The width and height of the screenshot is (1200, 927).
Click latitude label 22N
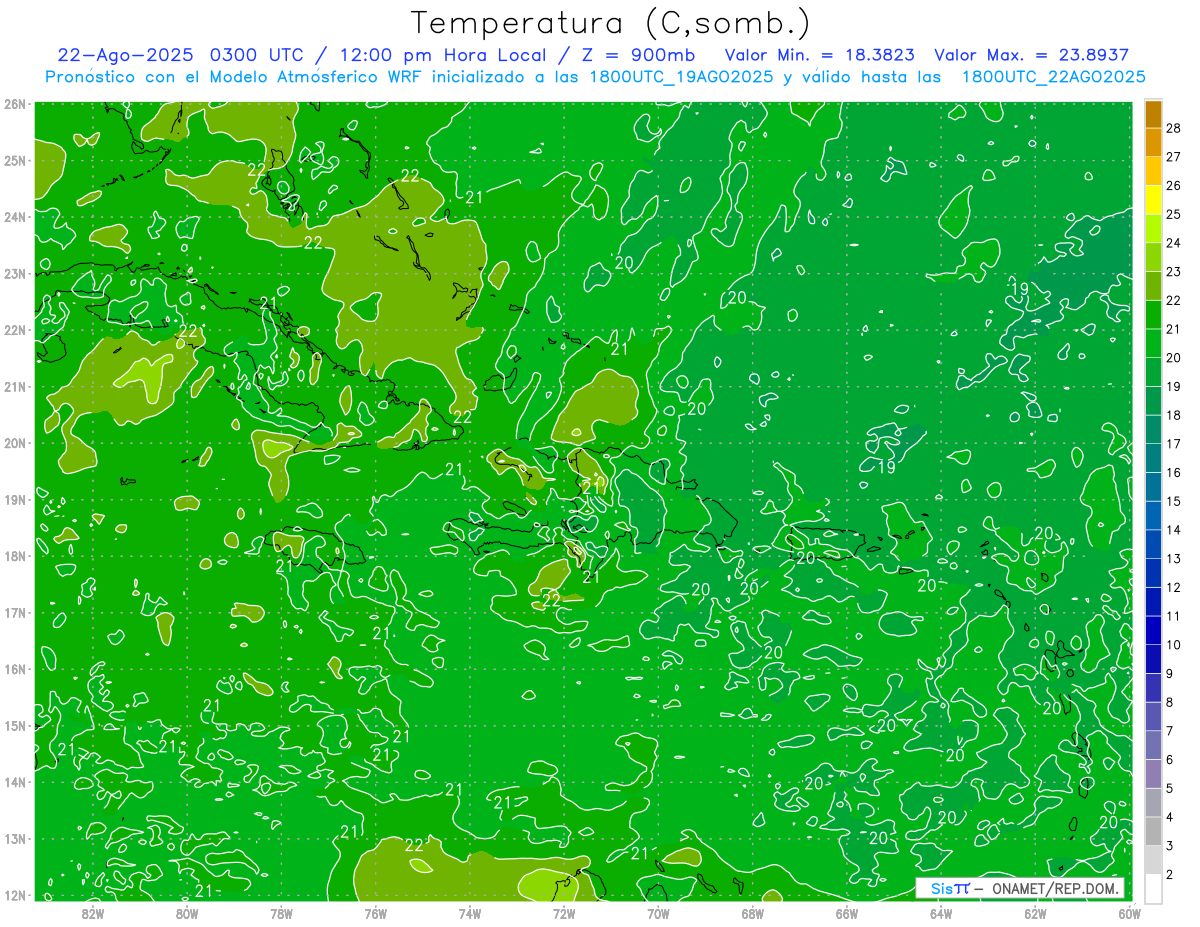click(14, 330)
